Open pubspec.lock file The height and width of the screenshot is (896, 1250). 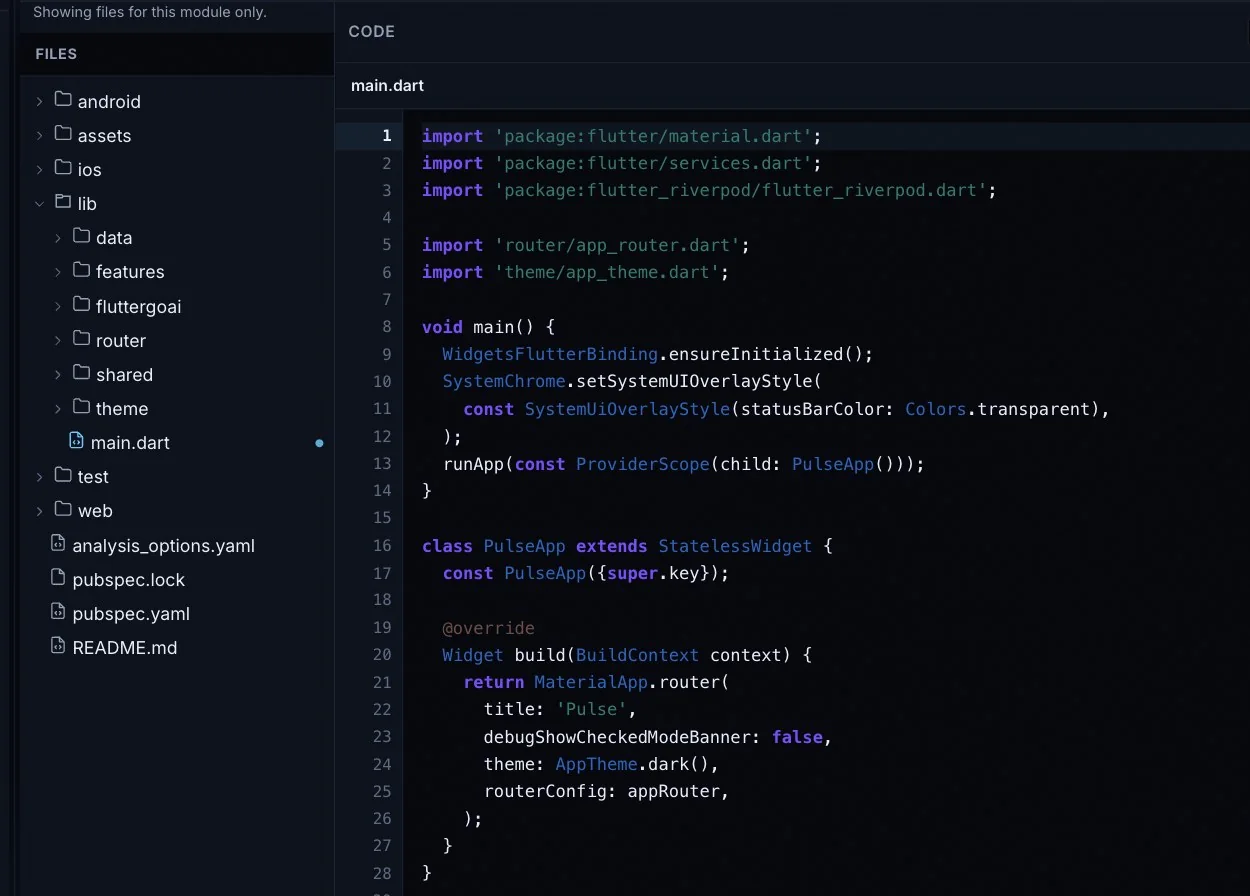[x=129, y=580]
